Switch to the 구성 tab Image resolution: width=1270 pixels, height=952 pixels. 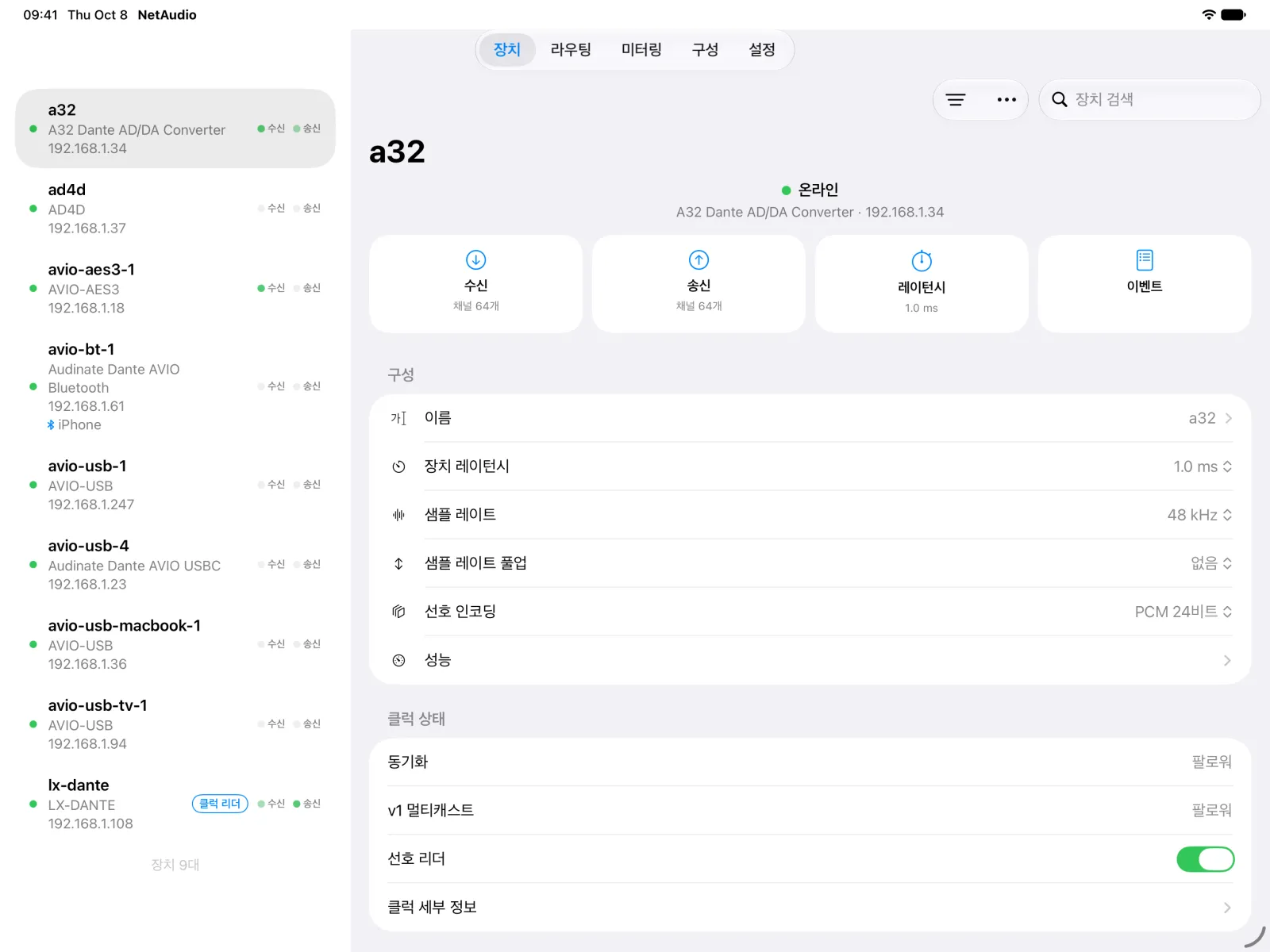coord(705,50)
